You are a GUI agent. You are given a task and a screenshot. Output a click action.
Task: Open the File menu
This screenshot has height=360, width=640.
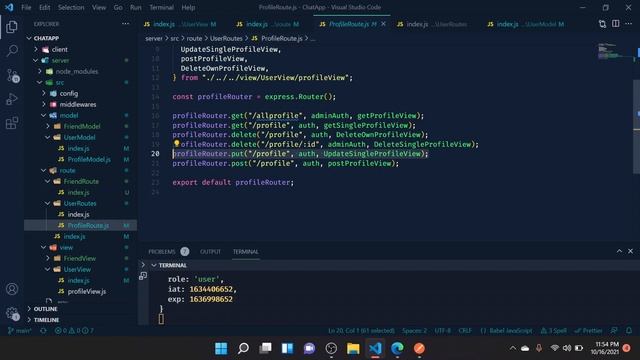[x=26, y=7]
